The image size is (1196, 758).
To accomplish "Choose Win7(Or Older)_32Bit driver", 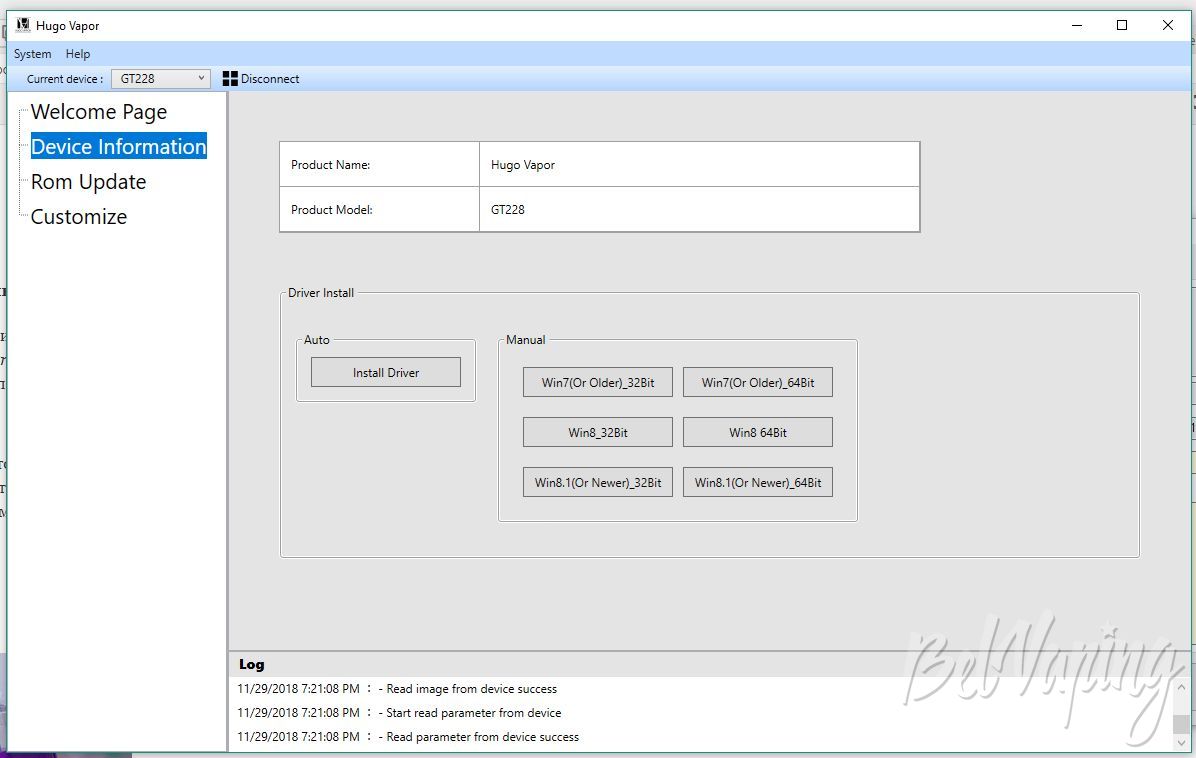I will (x=598, y=382).
